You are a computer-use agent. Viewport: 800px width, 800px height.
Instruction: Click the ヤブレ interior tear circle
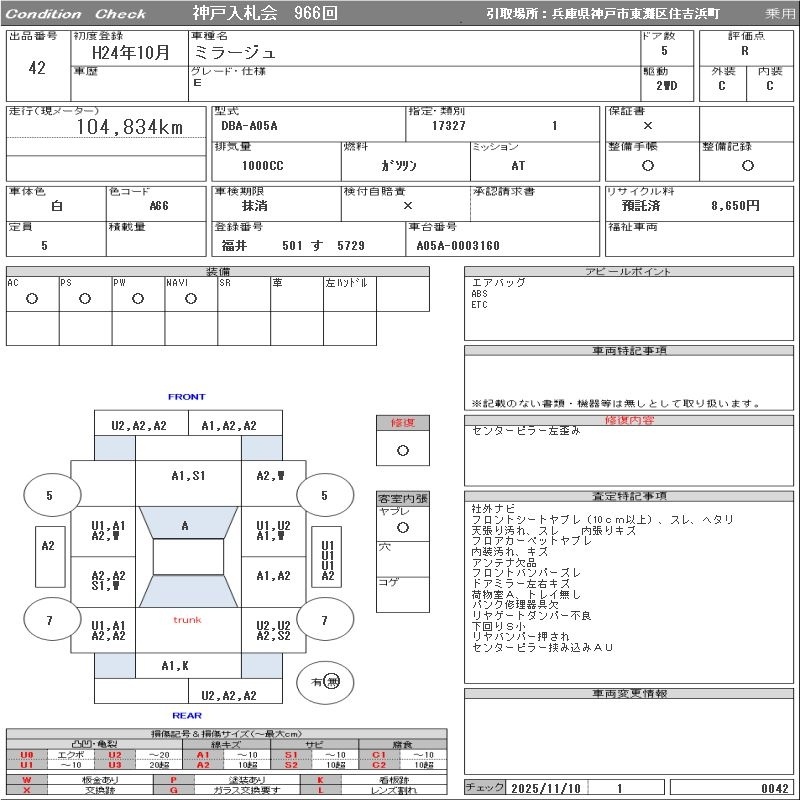pyautogui.click(x=403, y=528)
